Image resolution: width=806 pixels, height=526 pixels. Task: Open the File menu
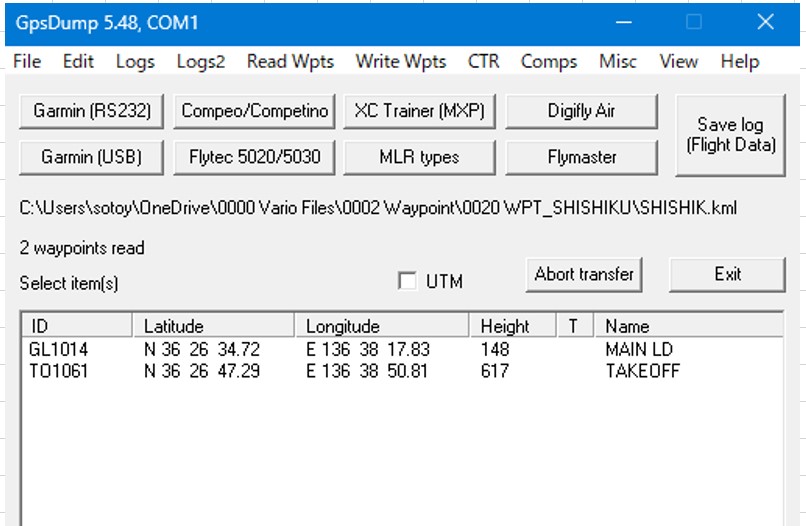coord(27,61)
